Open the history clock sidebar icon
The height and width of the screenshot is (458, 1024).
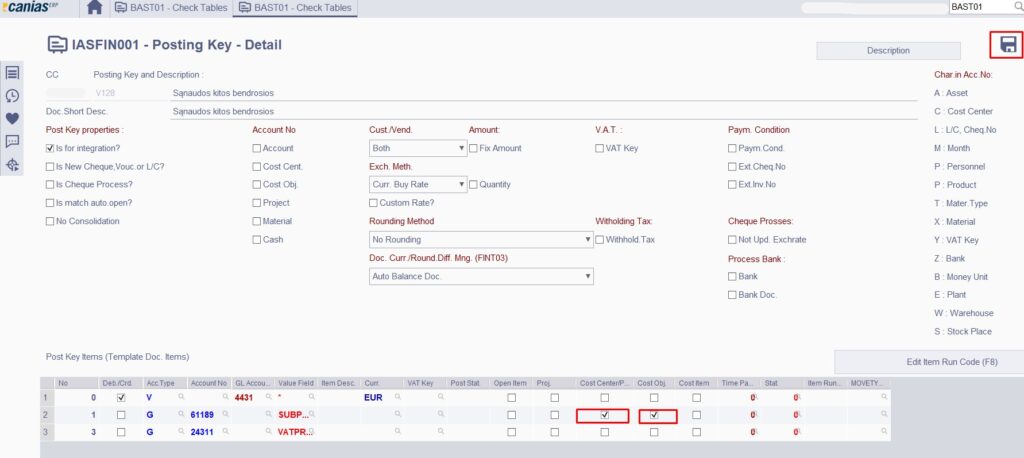point(13,95)
